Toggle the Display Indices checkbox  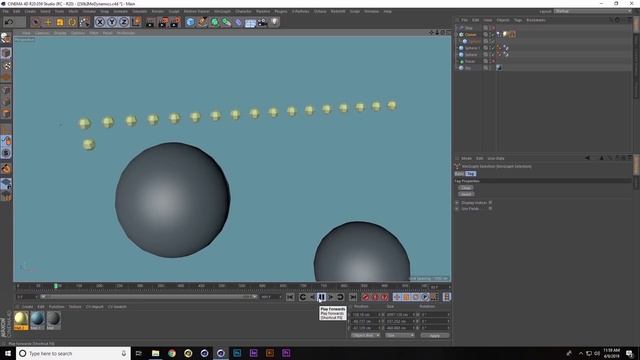(x=490, y=202)
